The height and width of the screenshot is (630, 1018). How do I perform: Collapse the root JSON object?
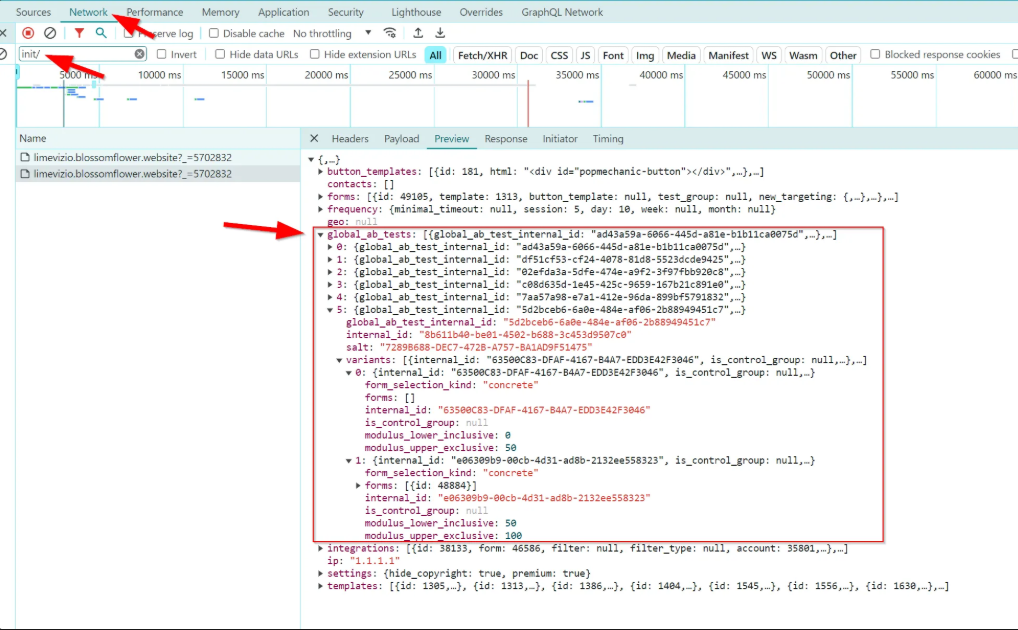tap(312, 159)
